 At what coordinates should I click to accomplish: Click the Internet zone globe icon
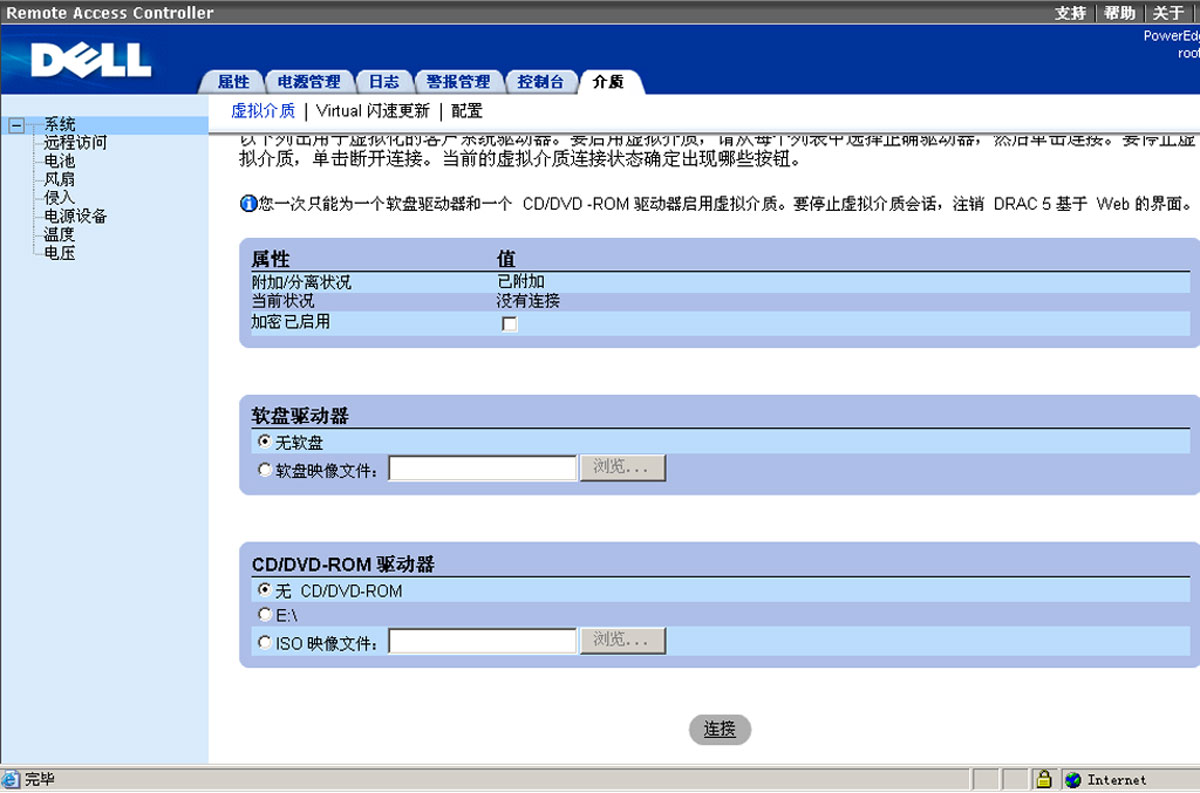pyautogui.click(x=1073, y=780)
